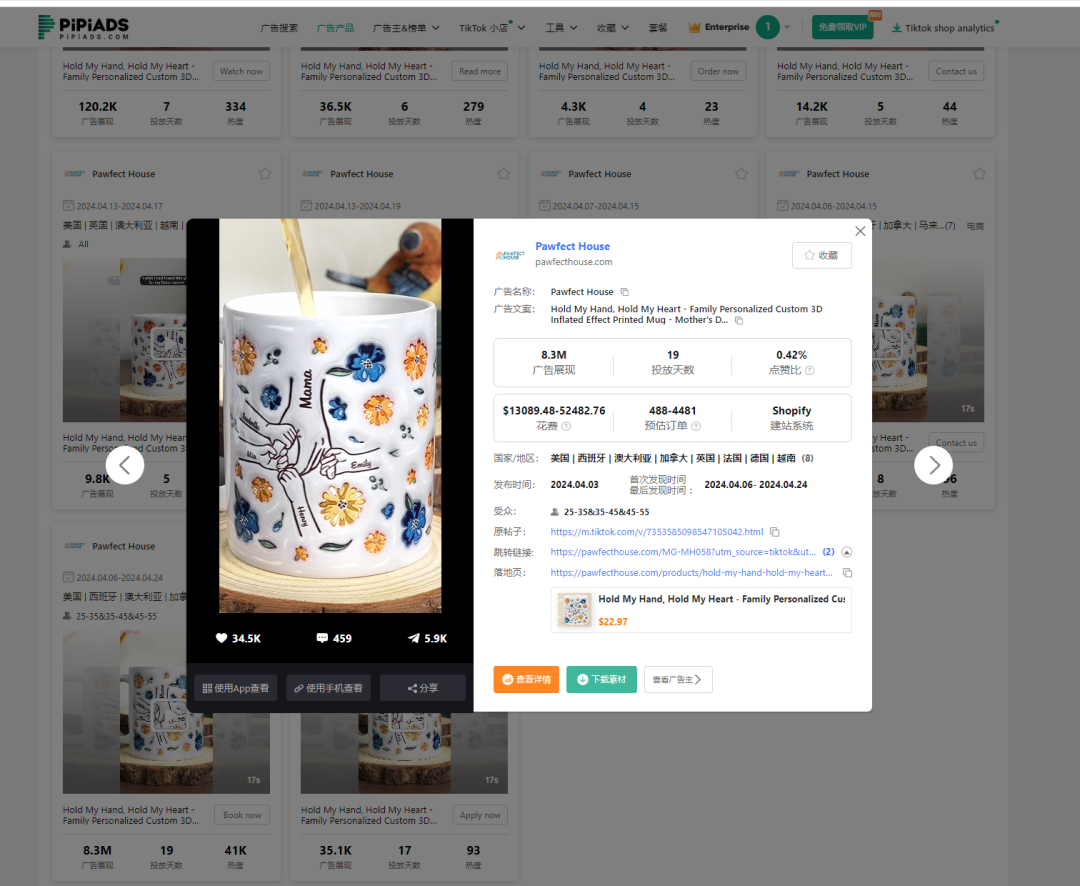This screenshot has height=886, width=1080.
Task: Click the help icon next to like ratio
Action: click(x=810, y=371)
